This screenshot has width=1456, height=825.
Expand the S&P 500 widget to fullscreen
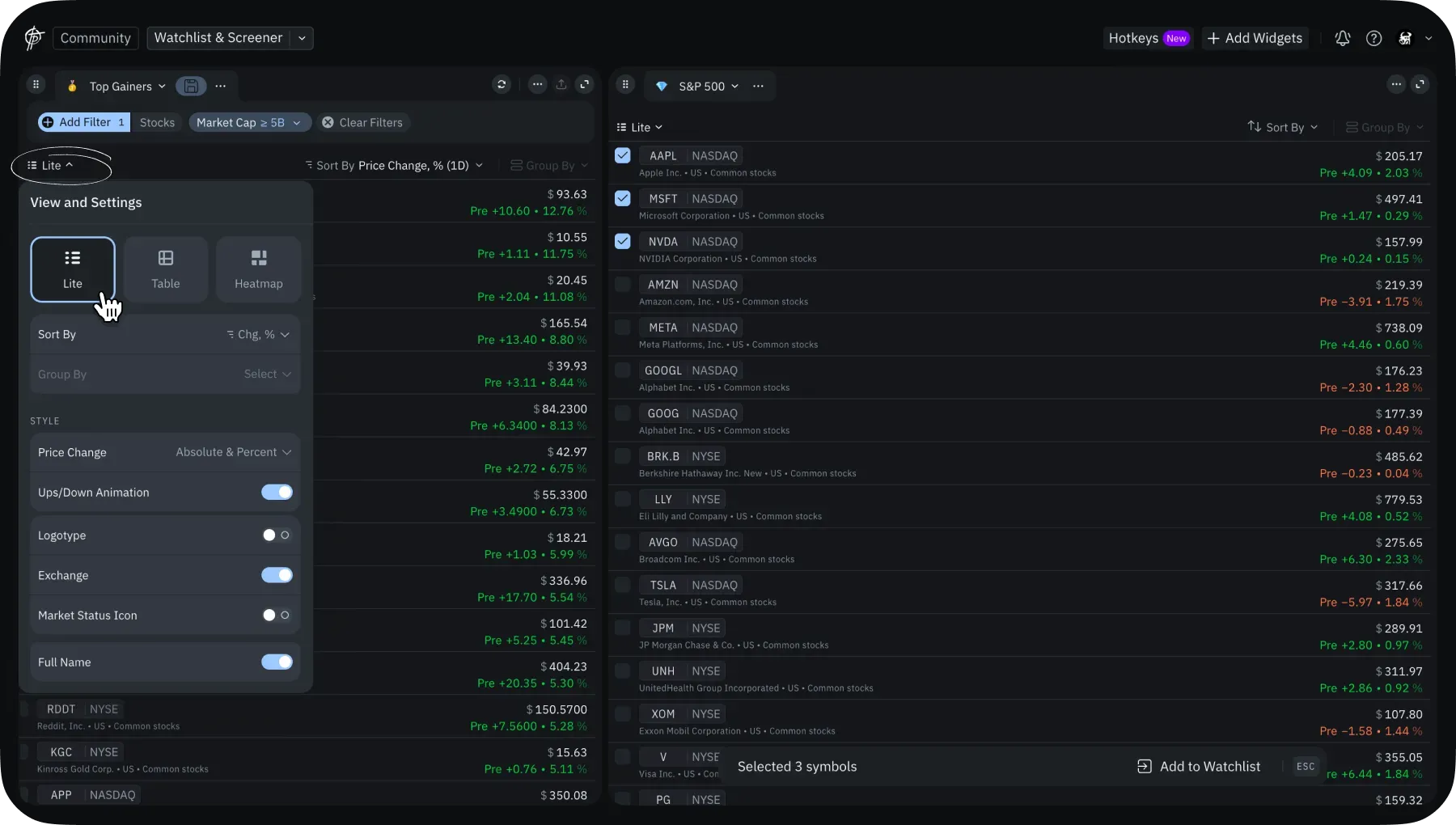point(1420,85)
